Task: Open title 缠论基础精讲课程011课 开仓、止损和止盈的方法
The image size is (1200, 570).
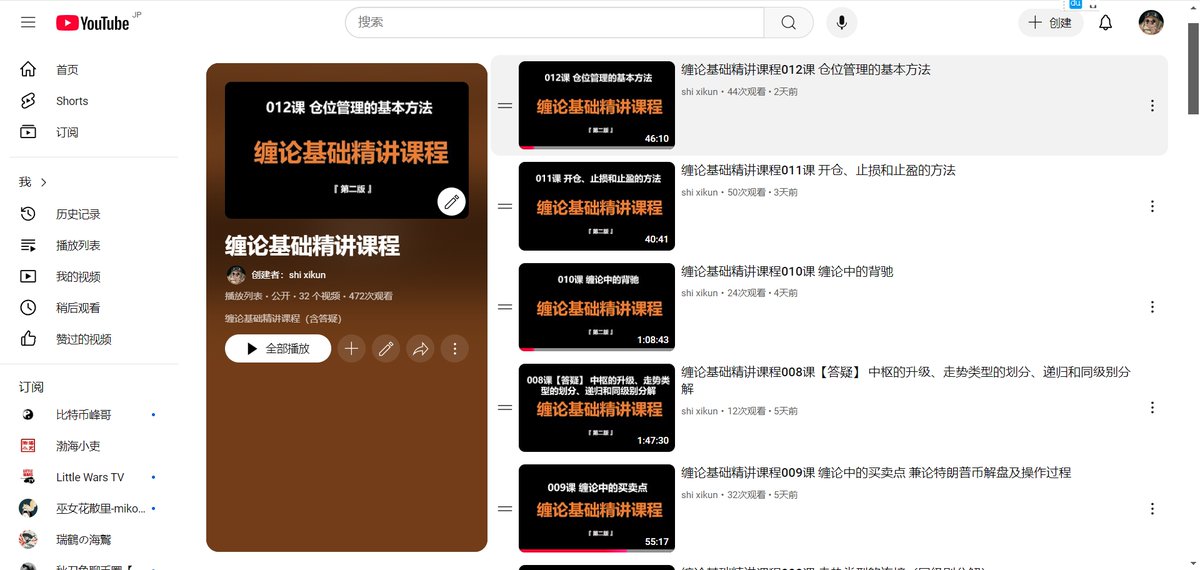Action: point(818,171)
